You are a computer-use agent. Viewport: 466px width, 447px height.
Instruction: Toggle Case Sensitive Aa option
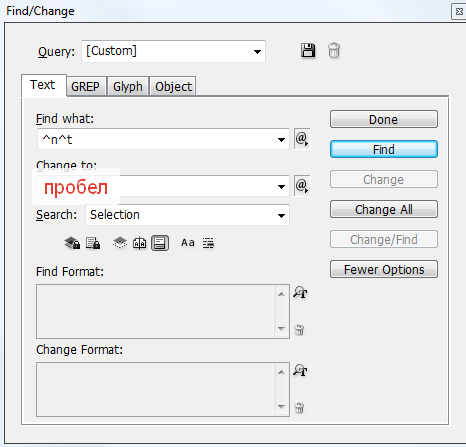point(188,243)
